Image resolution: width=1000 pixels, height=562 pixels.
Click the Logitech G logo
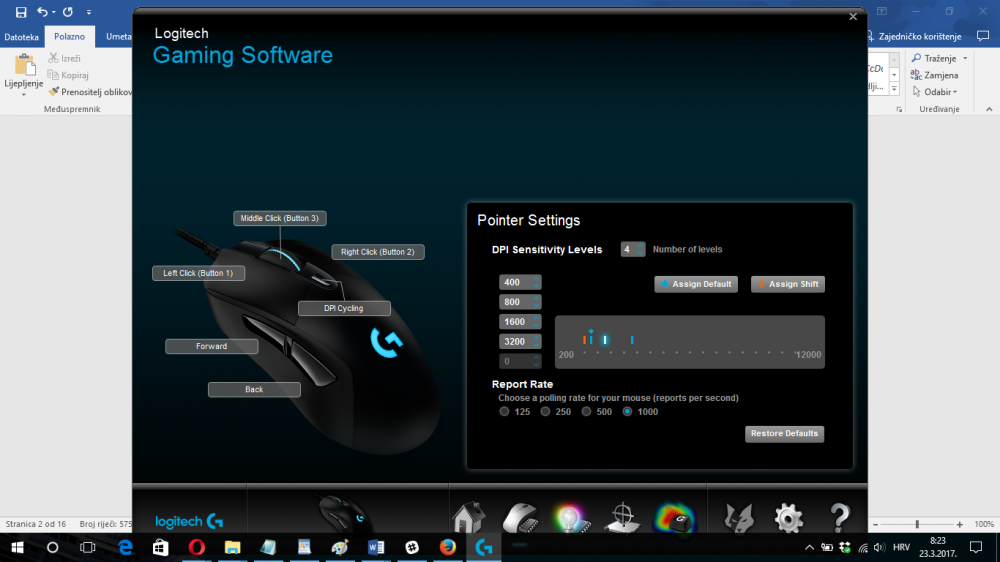(189, 521)
